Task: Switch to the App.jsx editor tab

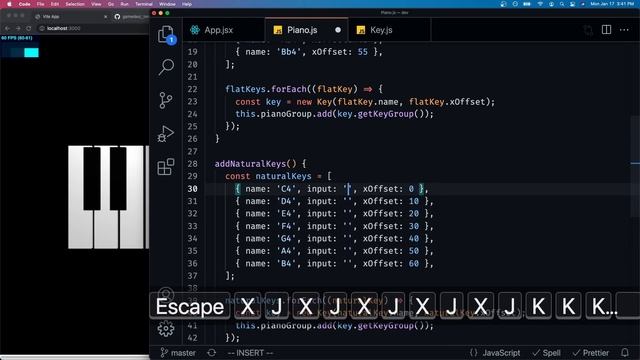Action: (x=224, y=30)
